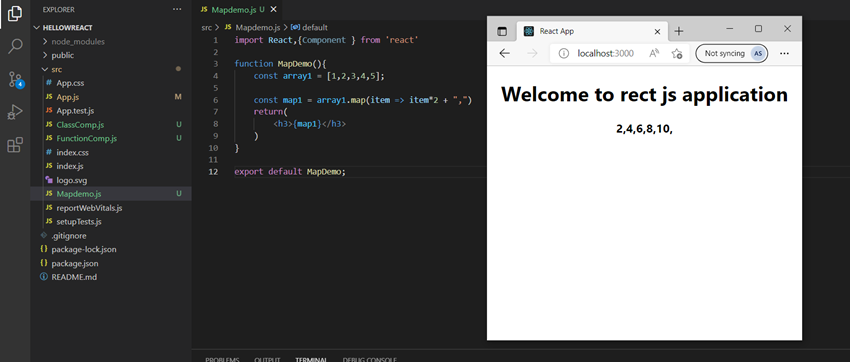
Task: Open README.md in the explorer
Action: coord(111,277)
